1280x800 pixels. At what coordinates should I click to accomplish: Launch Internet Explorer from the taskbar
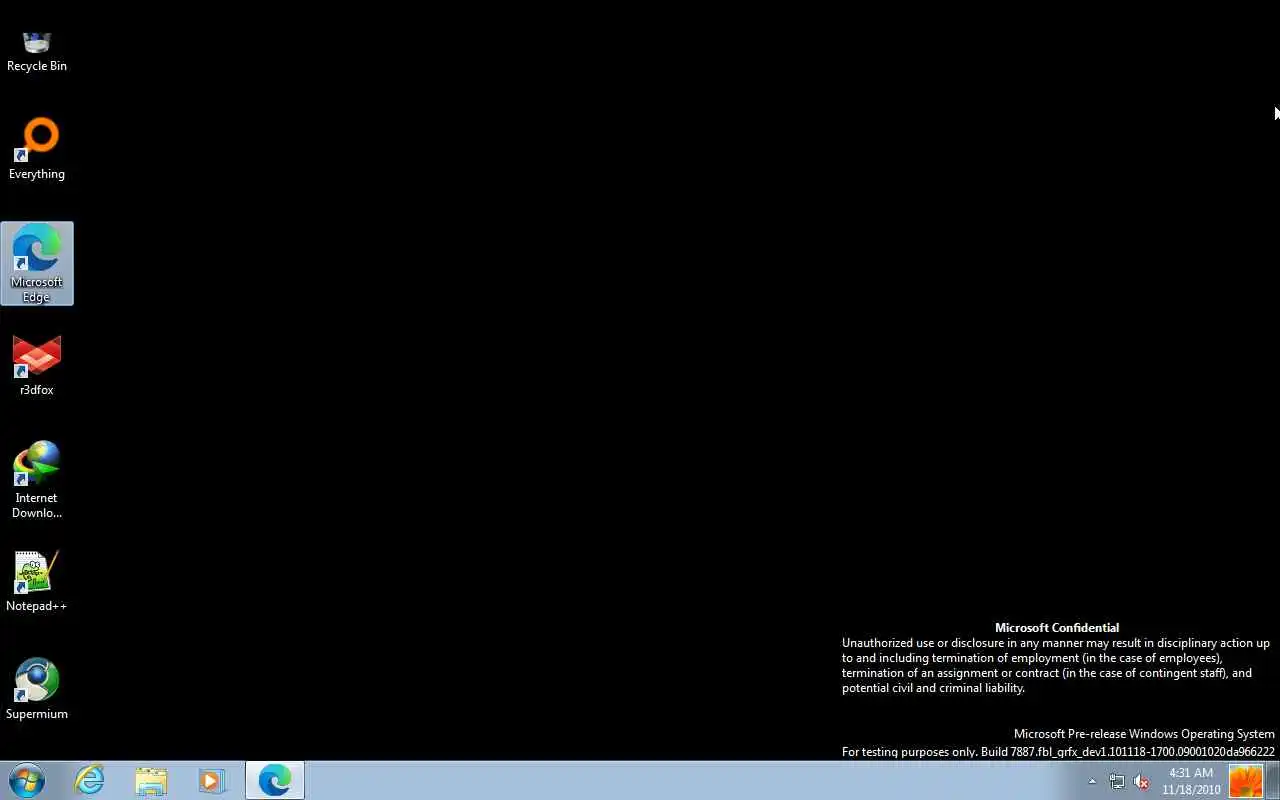[x=90, y=780]
